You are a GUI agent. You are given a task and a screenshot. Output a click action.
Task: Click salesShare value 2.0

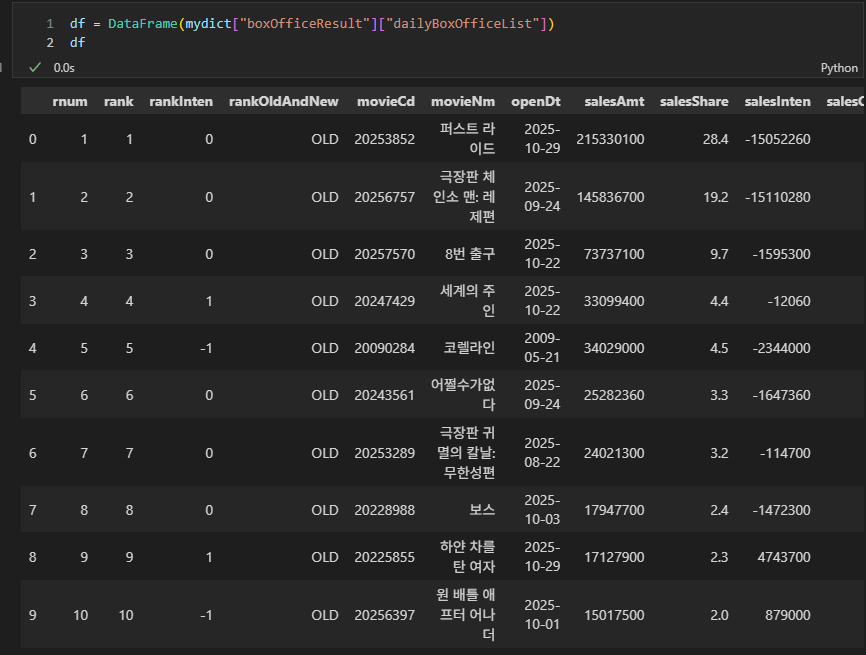pos(719,615)
